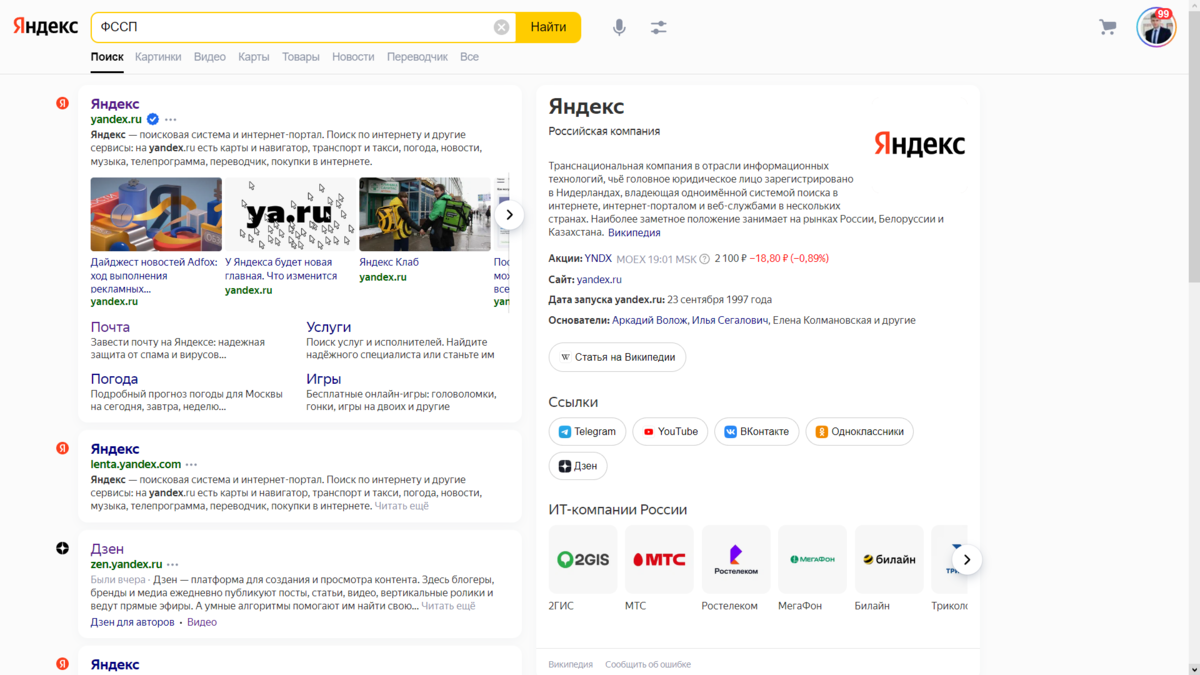The width and height of the screenshot is (1200, 675).
Task: Open the ВКонтакте link button
Action: [757, 432]
